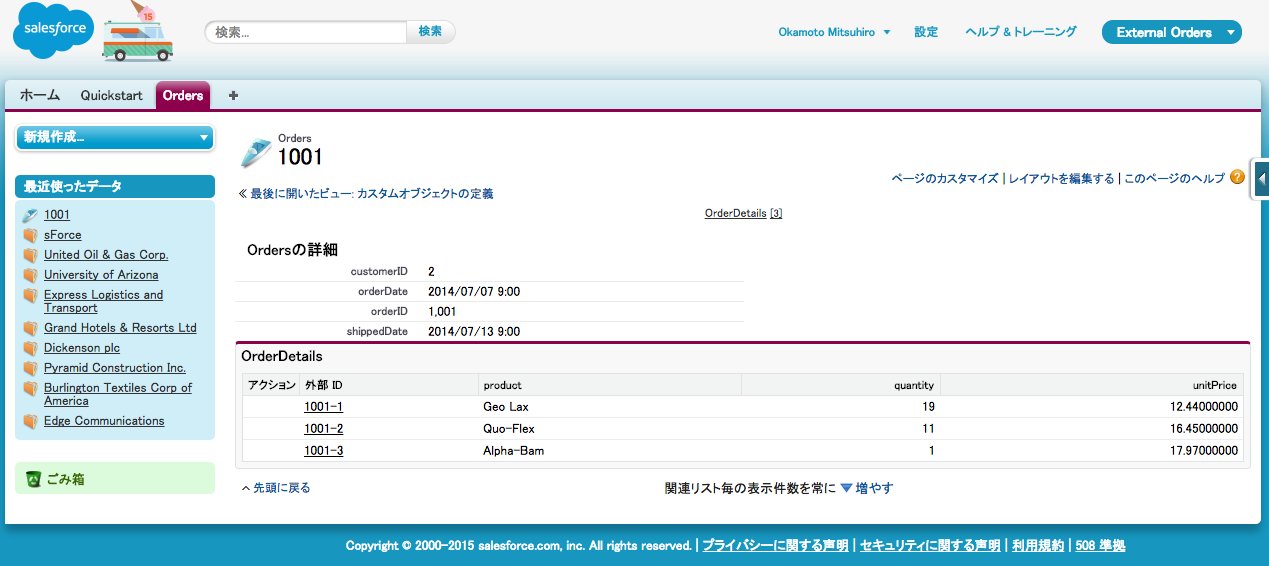Open the External Orders app menu

click(1171, 32)
